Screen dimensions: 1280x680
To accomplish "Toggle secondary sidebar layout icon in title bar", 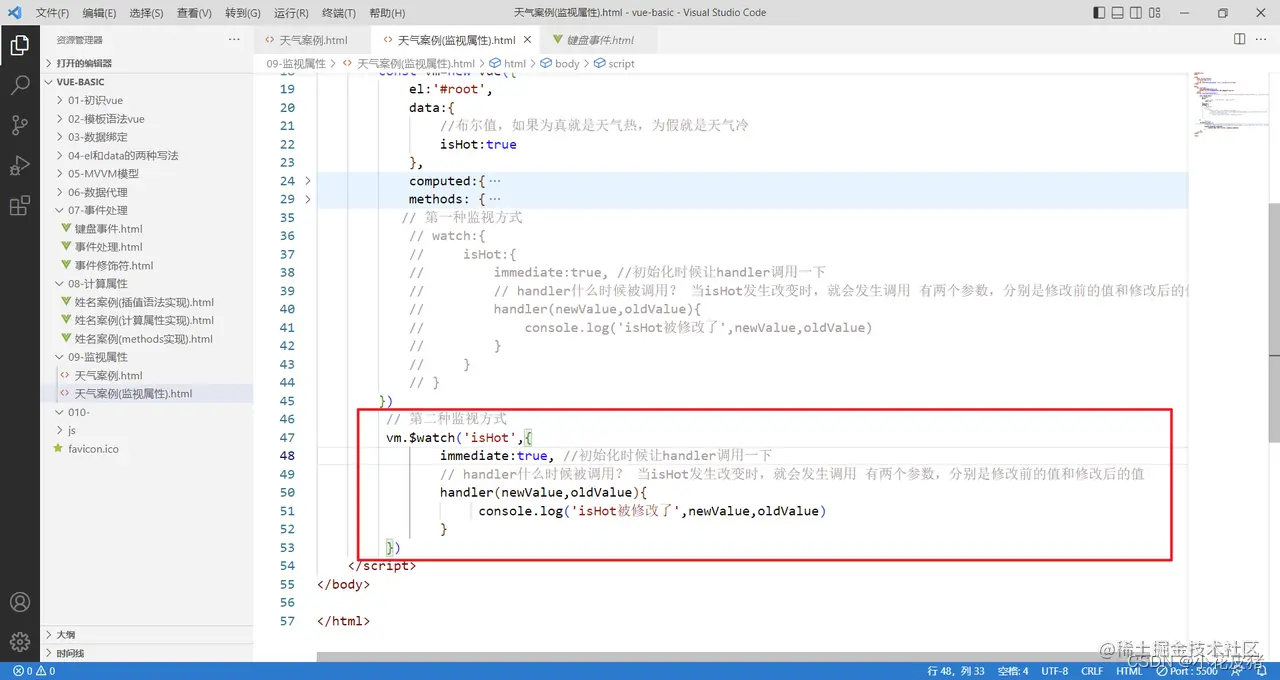I will (1136, 13).
